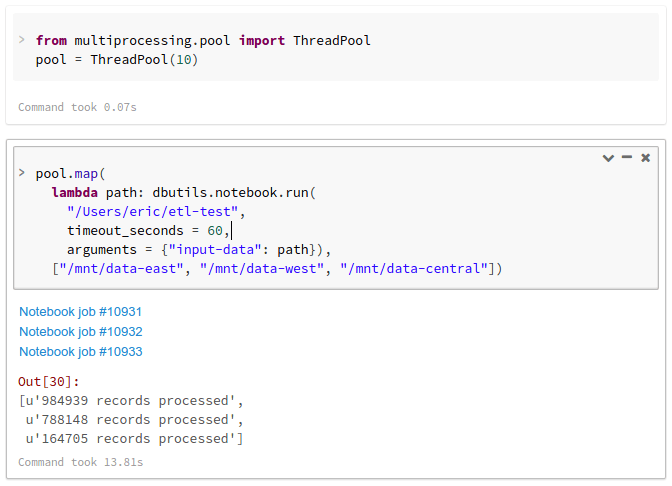
Task: Click the 'Command took 13.81s' status text
Action: click(81, 462)
